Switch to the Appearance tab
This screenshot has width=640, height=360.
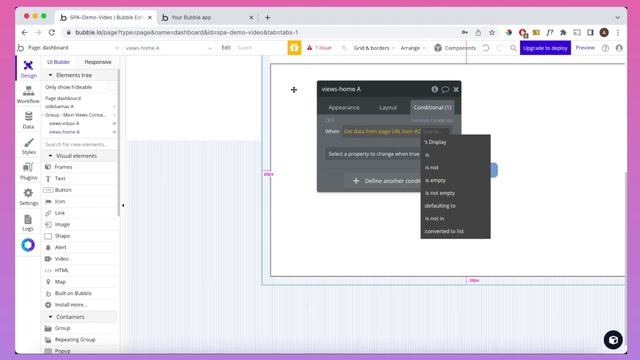tap(344, 107)
